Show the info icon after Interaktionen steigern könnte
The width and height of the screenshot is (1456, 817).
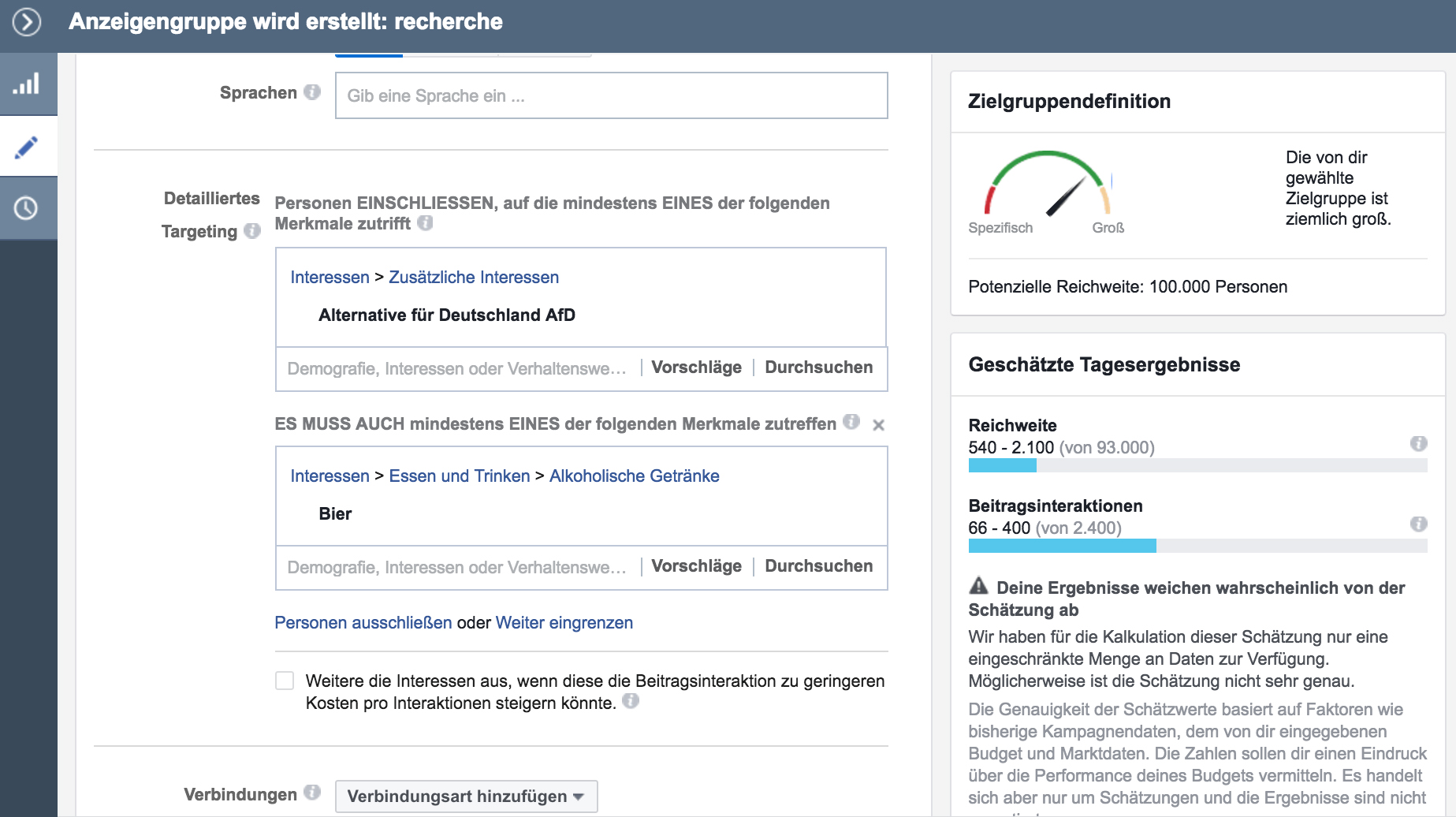coord(631,701)
